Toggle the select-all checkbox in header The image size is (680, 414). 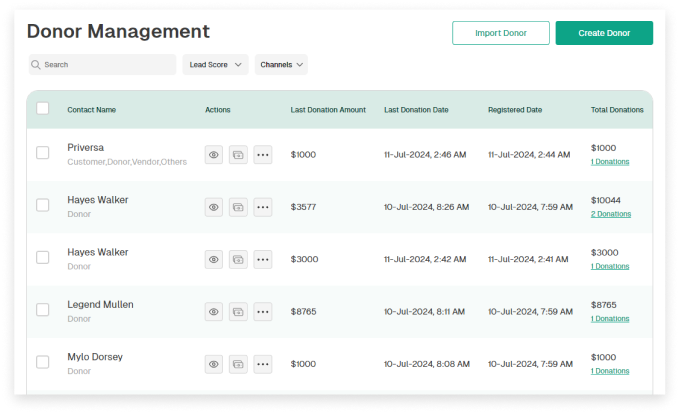(x=43, y=109)
